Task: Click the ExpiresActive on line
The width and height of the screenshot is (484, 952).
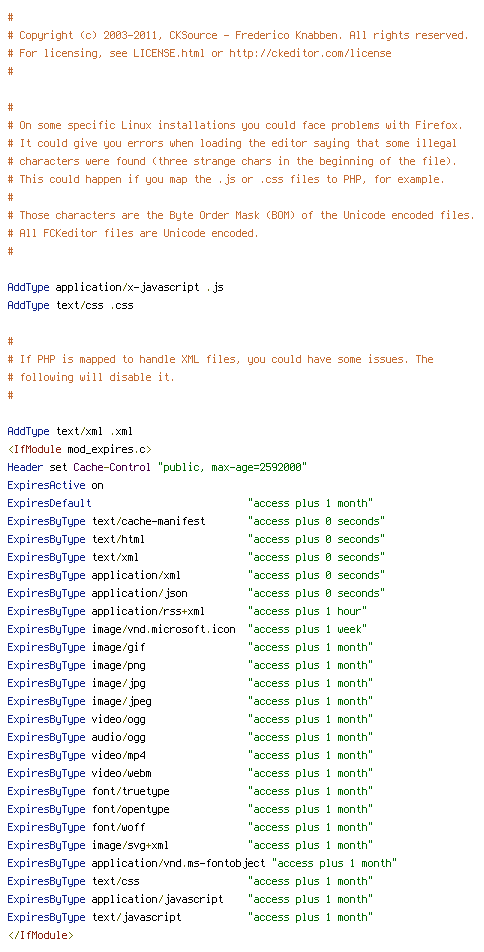Action: [x=55, y=485]
